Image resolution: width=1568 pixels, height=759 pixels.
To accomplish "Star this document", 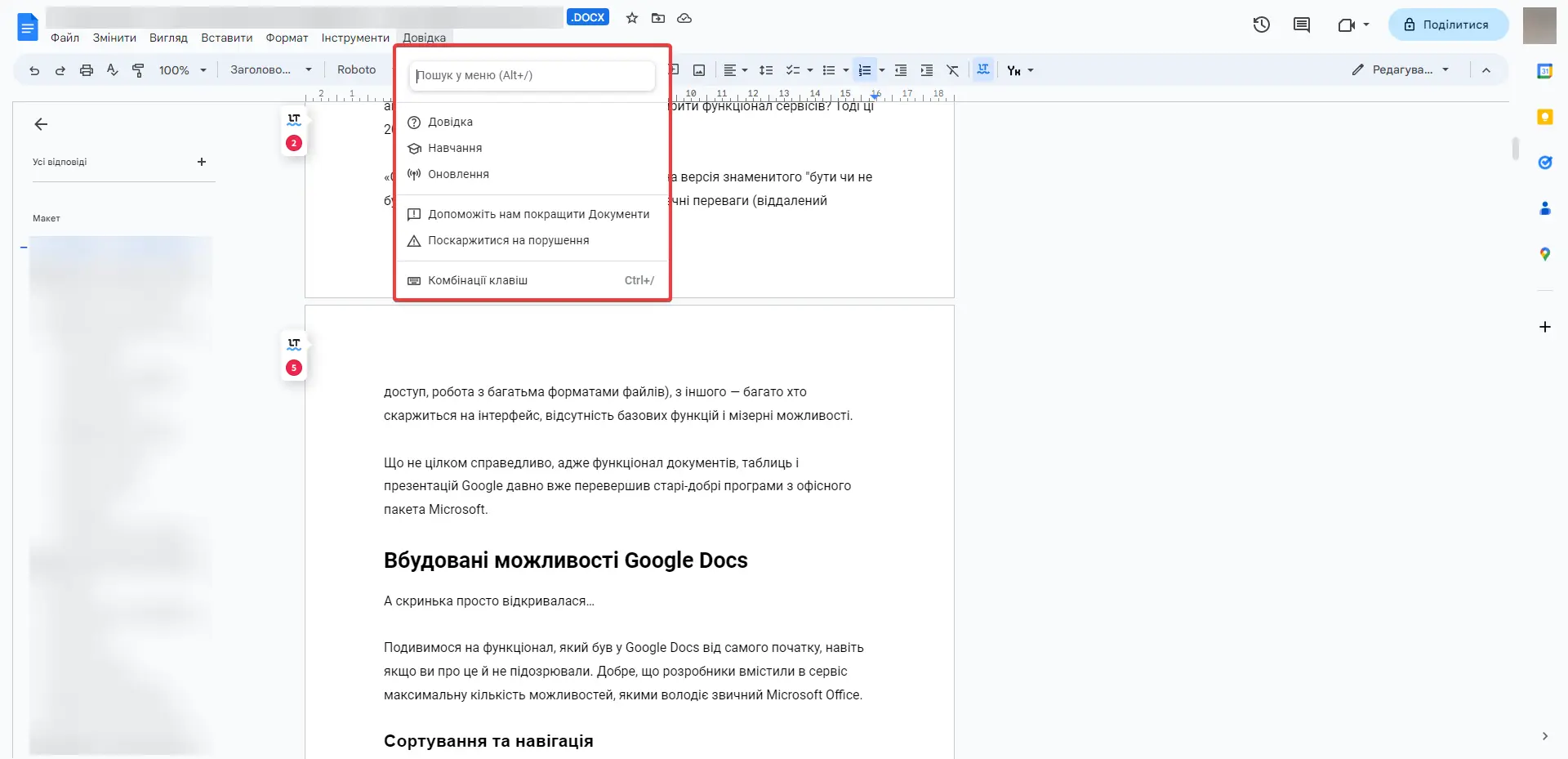I will 632,18.
